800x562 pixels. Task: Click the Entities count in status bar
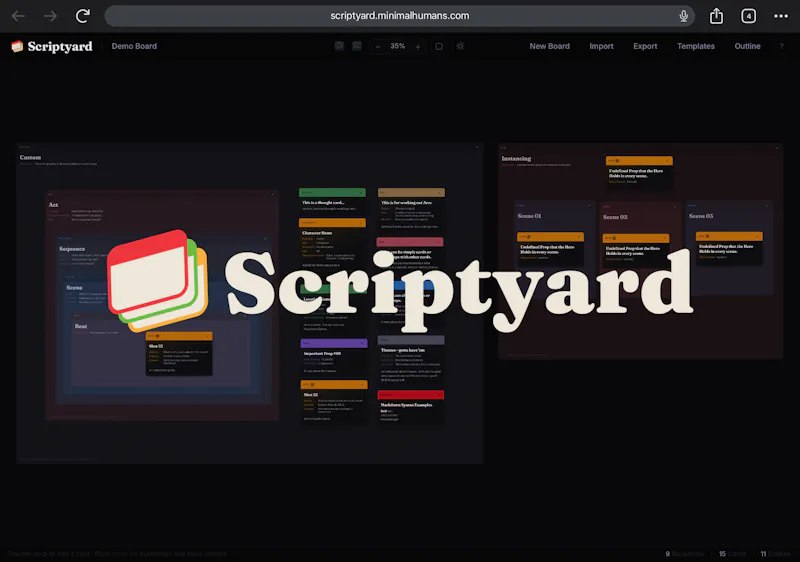[x=775, y=554]
